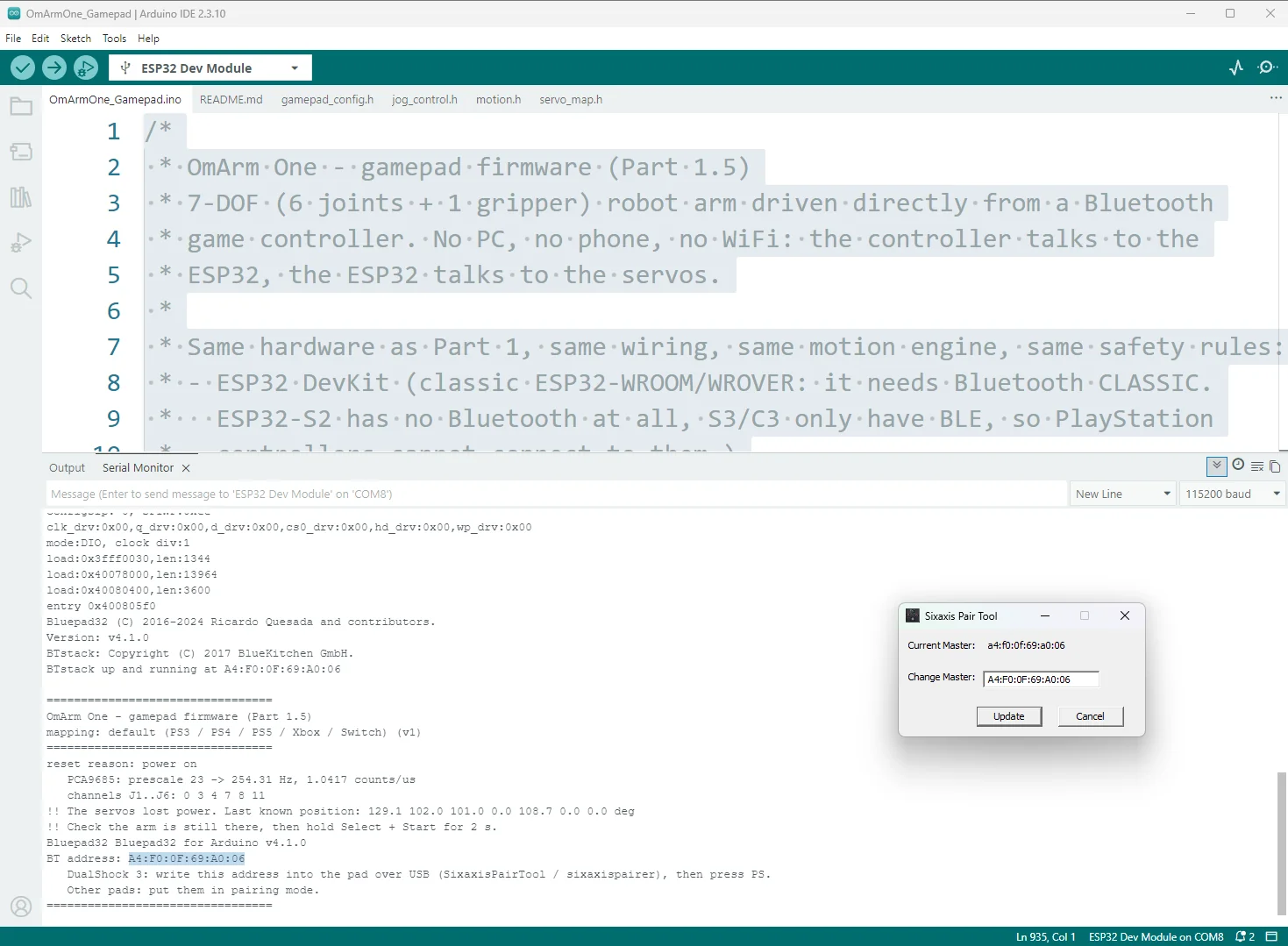
Task: Open the Search panel in the sidebar
Action: 21,288
